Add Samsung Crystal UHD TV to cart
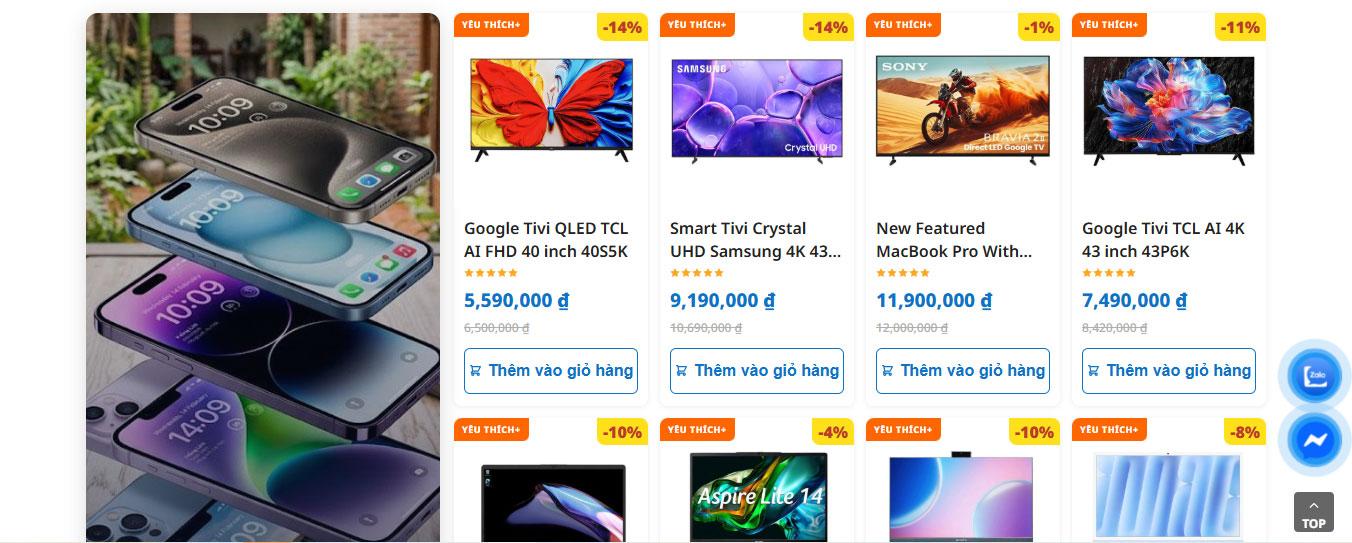 [757, 371]
